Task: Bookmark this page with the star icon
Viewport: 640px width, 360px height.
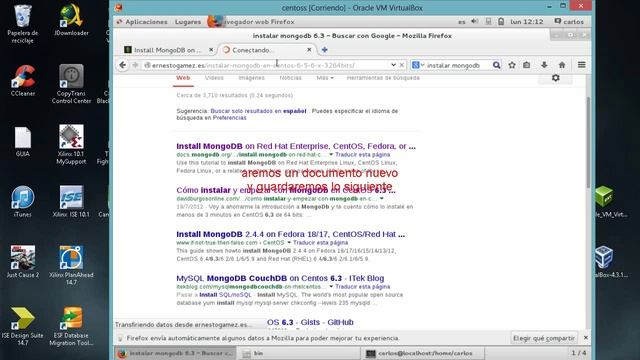Action: 512,65
